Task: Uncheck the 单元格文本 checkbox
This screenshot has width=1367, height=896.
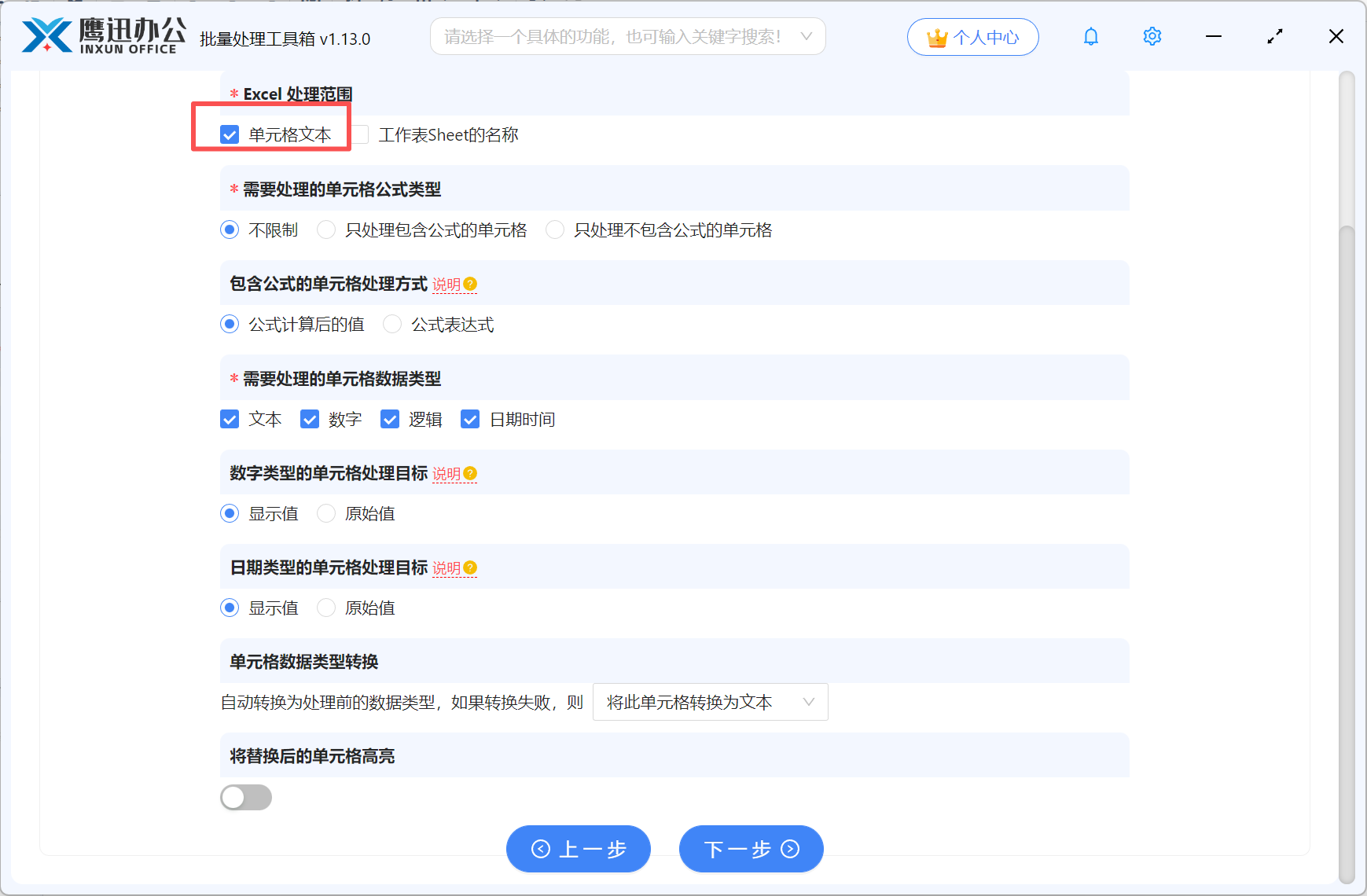Action: [229, 134]
